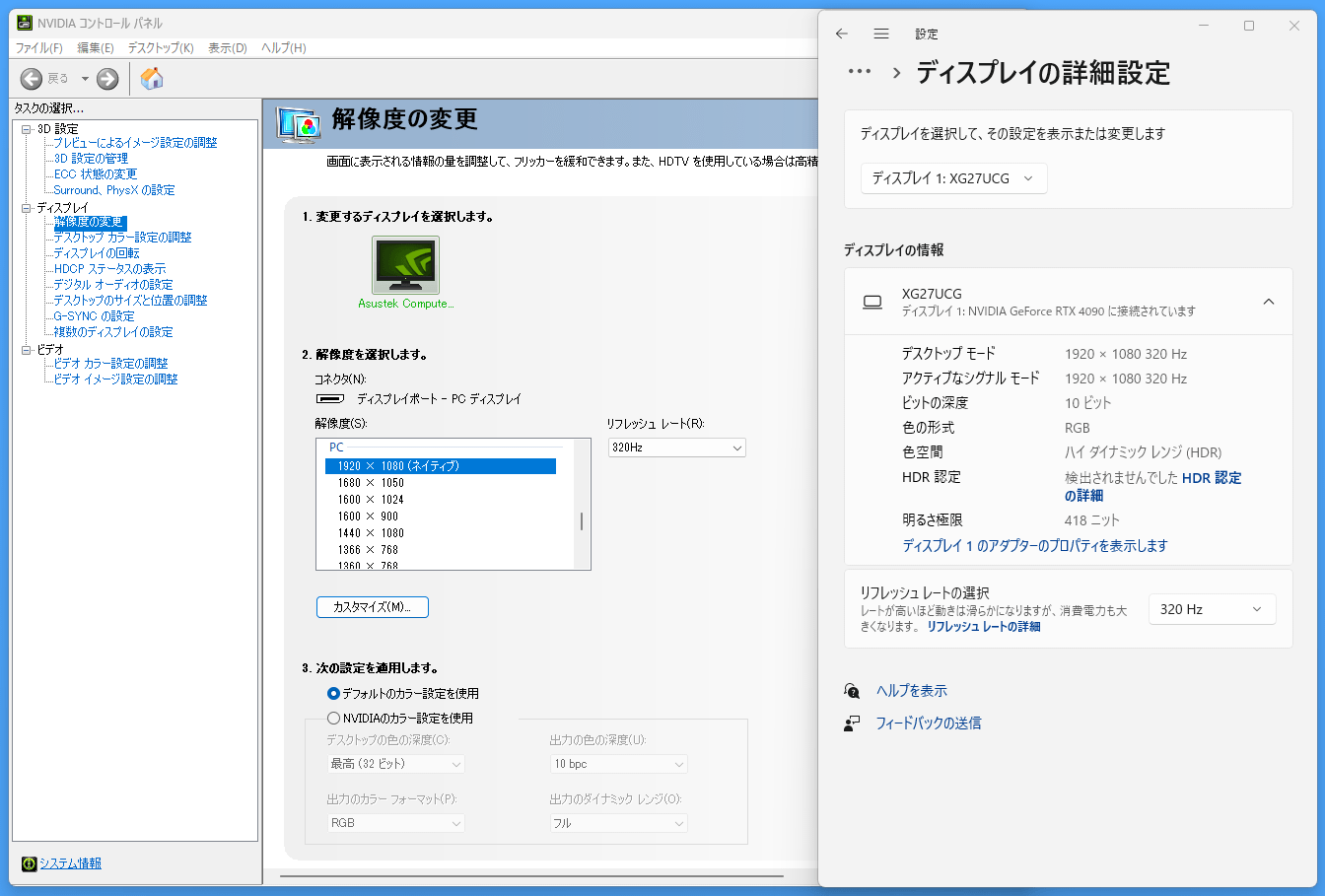This screenshot has height=896, width=1325.
Task: Open the 編集(E) menu
Action: point(96,48)
